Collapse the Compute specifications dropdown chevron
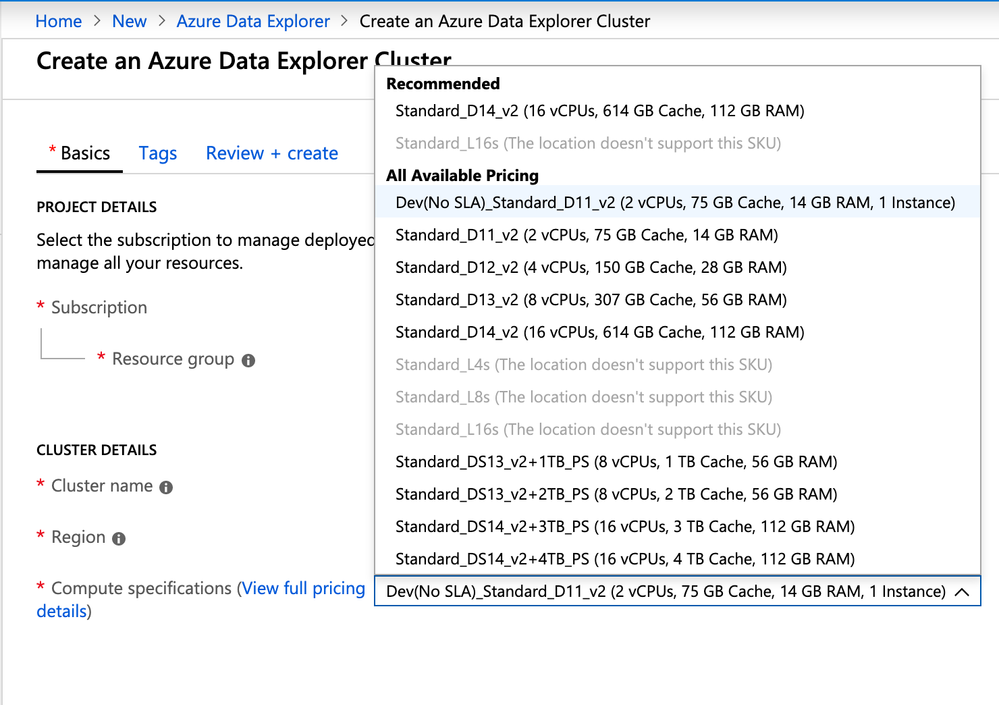The width and height of the screenshot is (999, 705). point(962,592)
